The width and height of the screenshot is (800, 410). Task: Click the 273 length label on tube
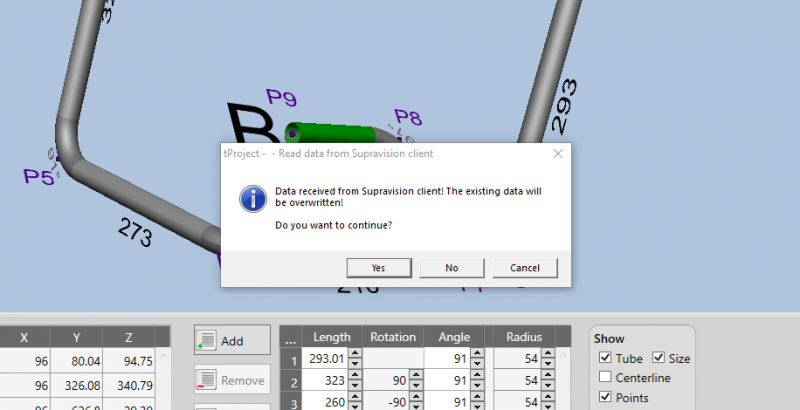135,232
